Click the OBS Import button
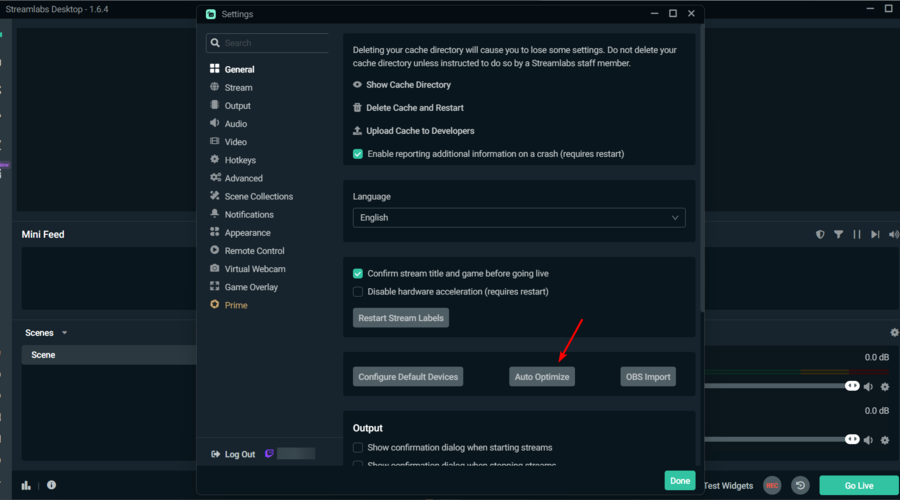This screenshot has width=900, height=500. pyautogui.click(x=648, y=377)
